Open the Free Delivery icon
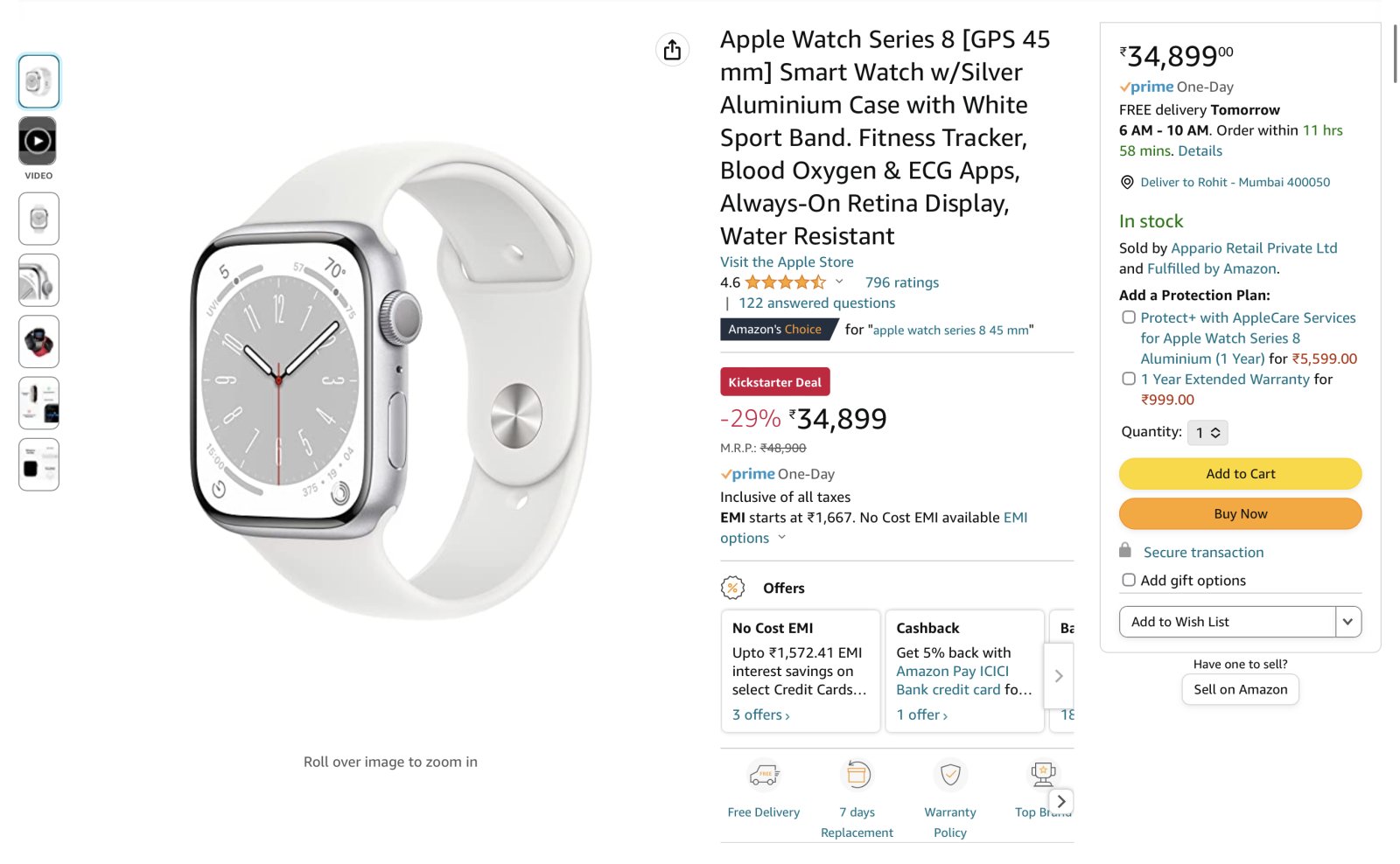The height and width of the screenshot is (864, 1400). tap(764, 775)
